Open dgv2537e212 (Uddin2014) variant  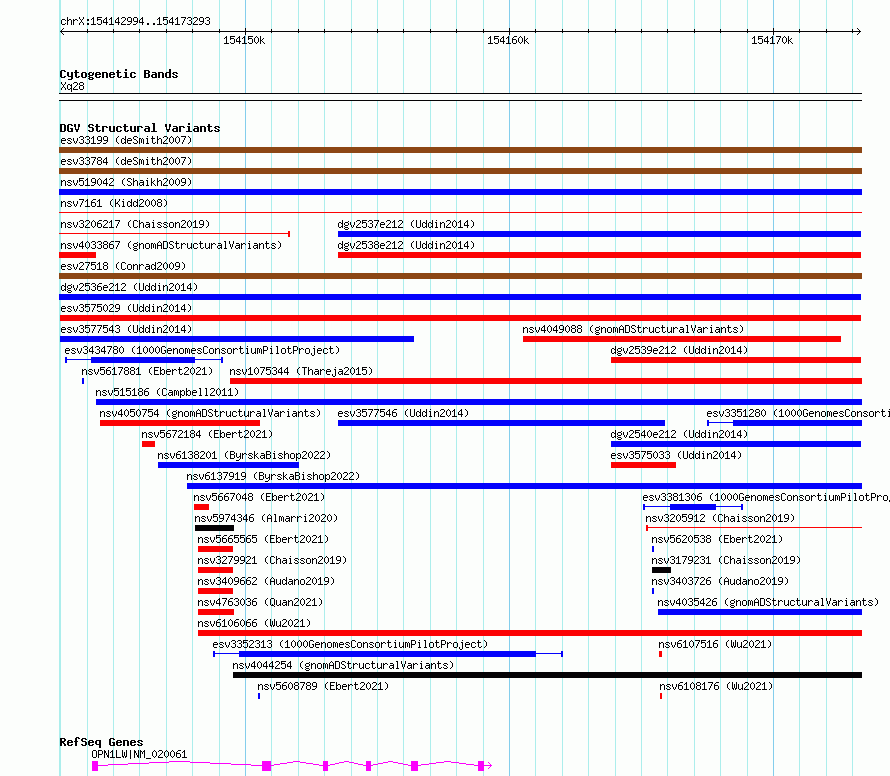406,224
